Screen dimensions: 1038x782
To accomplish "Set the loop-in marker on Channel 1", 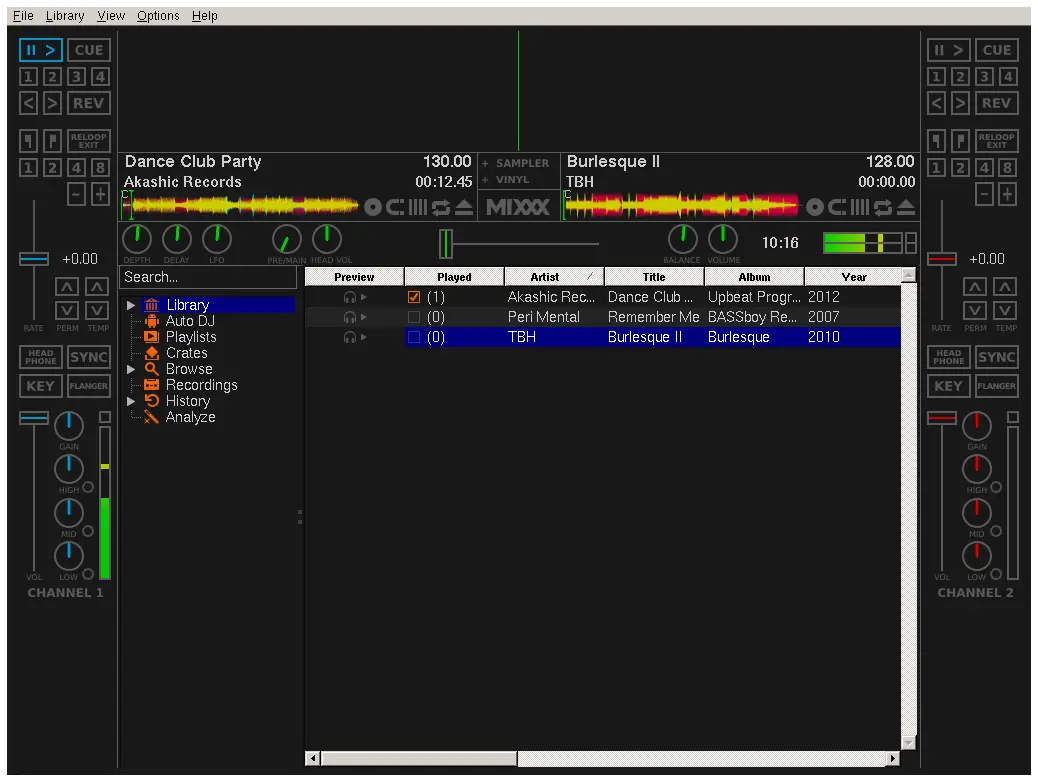I will point(28,140).
